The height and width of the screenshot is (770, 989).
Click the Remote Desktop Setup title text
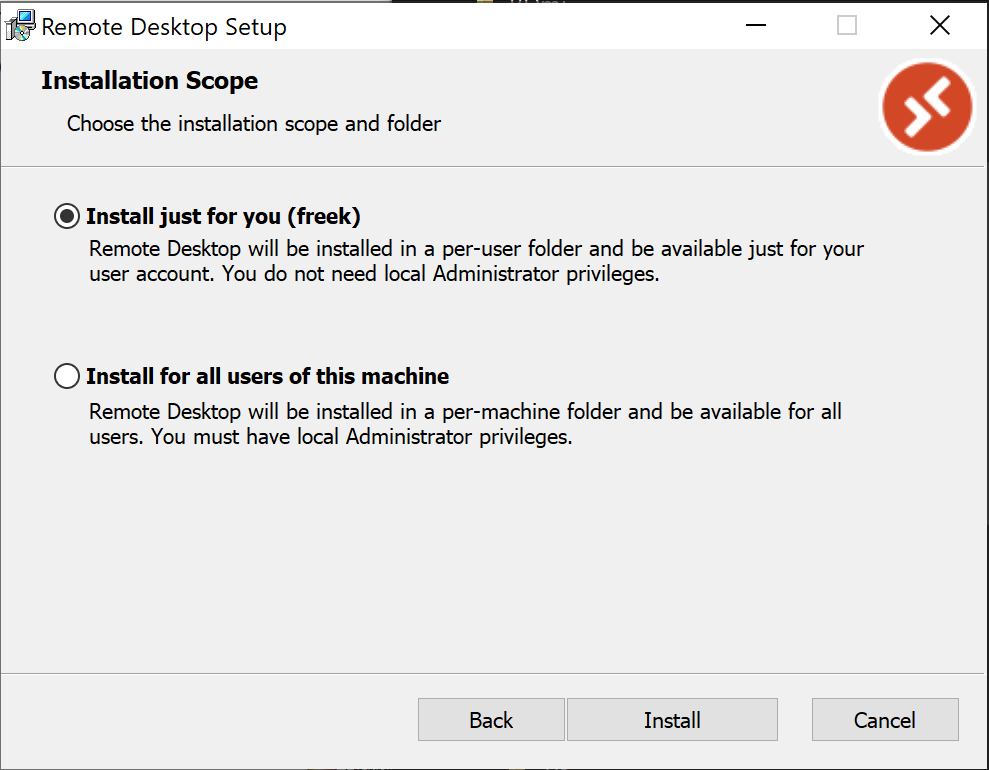coord(162,26)
